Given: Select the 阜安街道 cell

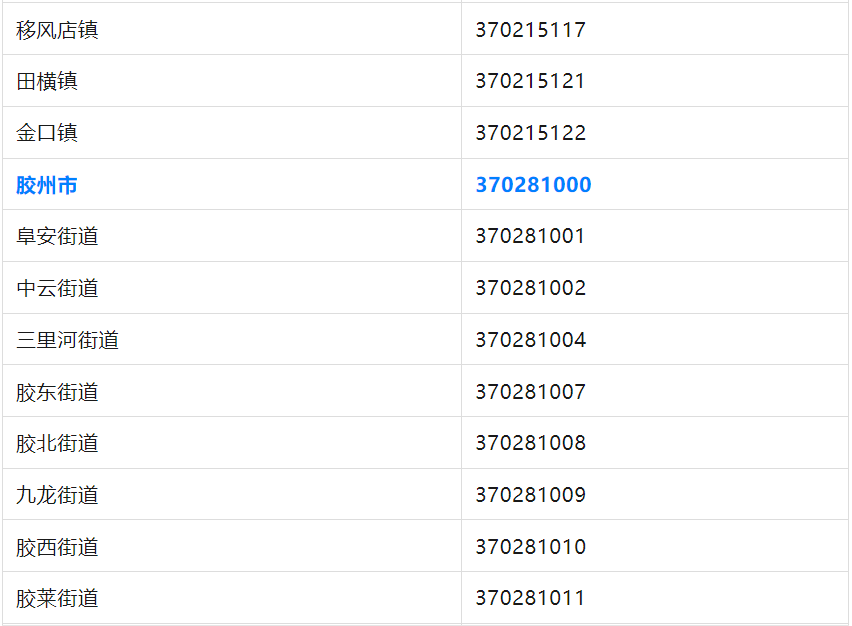Looking at the screenshot, I should pos(57,237).
